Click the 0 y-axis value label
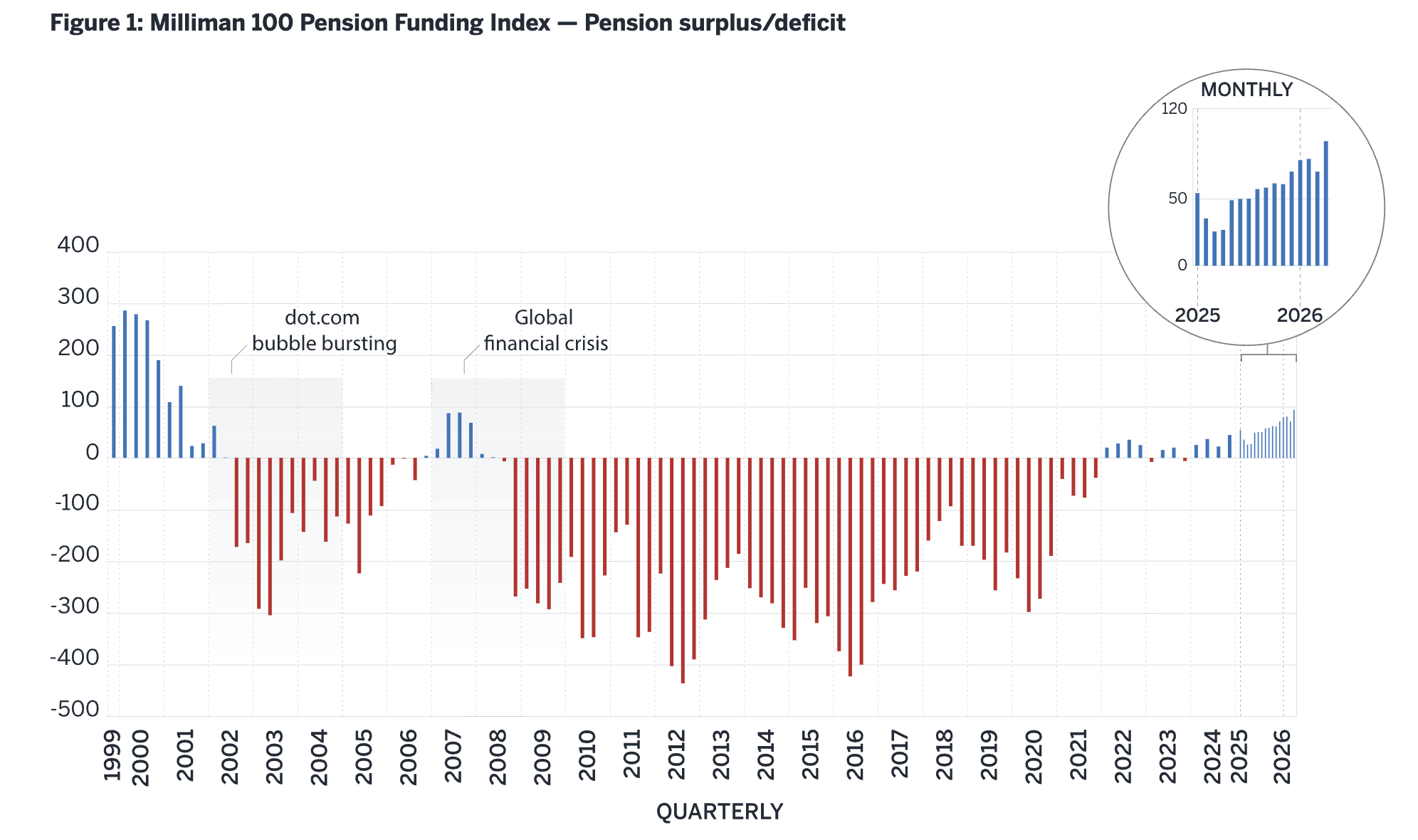This screenshot has height=840, width=1418. click(x=93, y=452)
